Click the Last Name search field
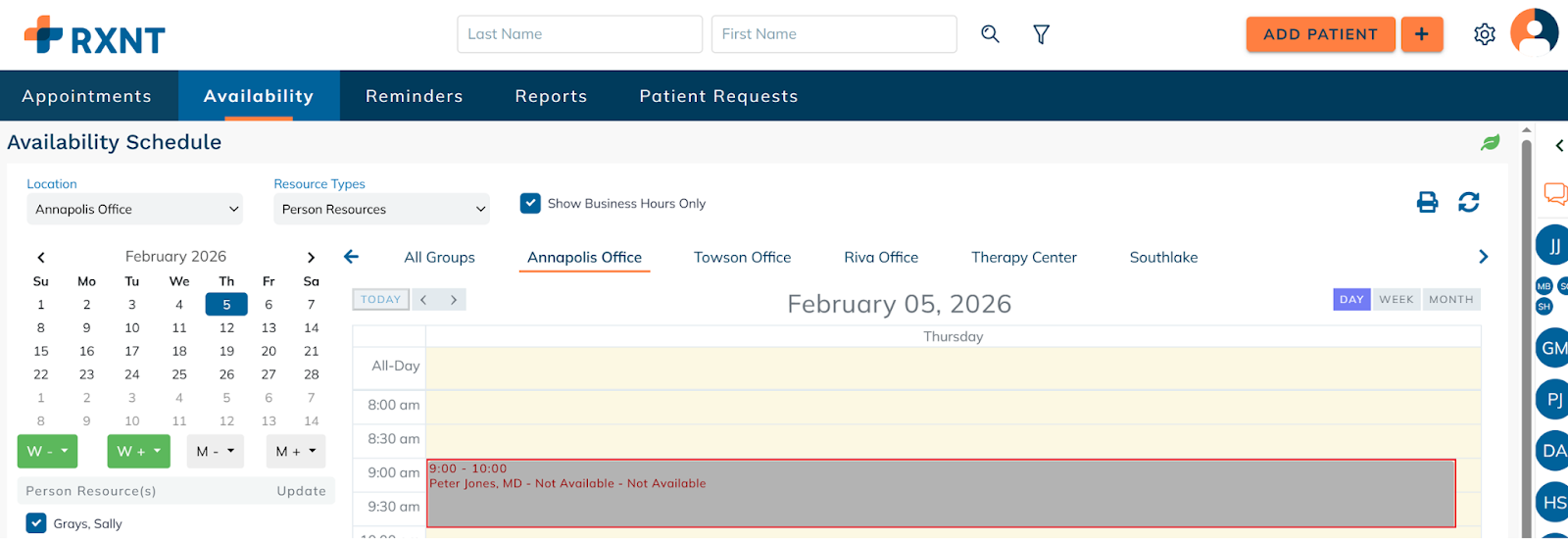The image size is (1568, 541). coord(579,34)
